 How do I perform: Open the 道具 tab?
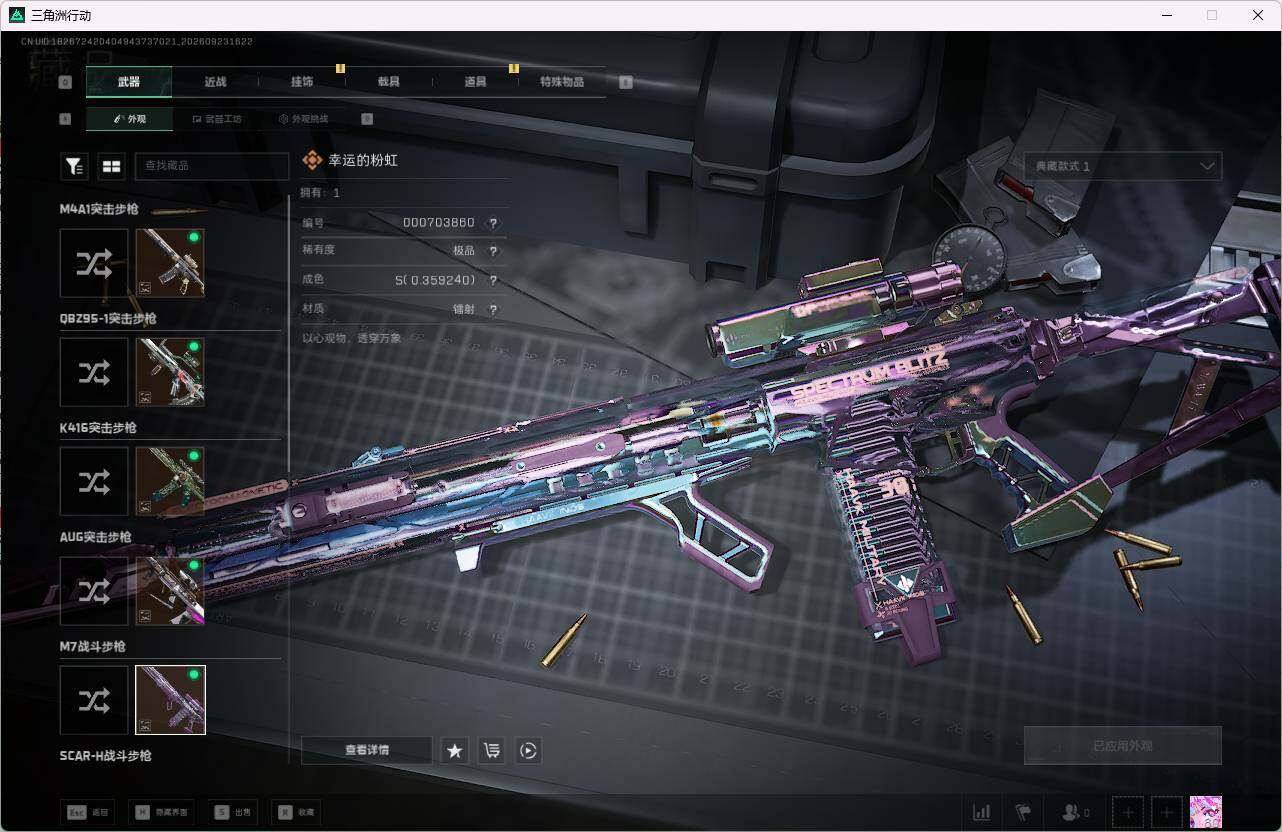(x=476, y=82)
